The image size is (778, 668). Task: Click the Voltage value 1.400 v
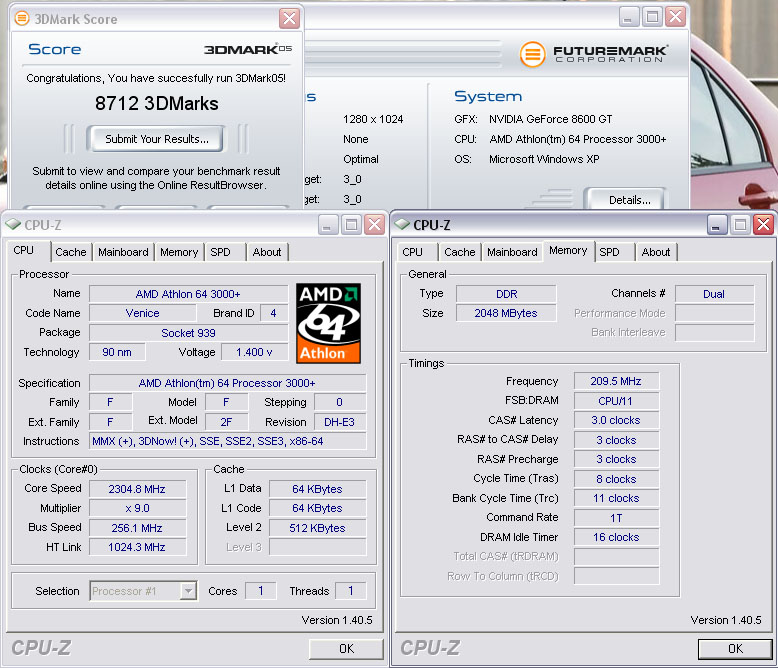tap(255, 352)
